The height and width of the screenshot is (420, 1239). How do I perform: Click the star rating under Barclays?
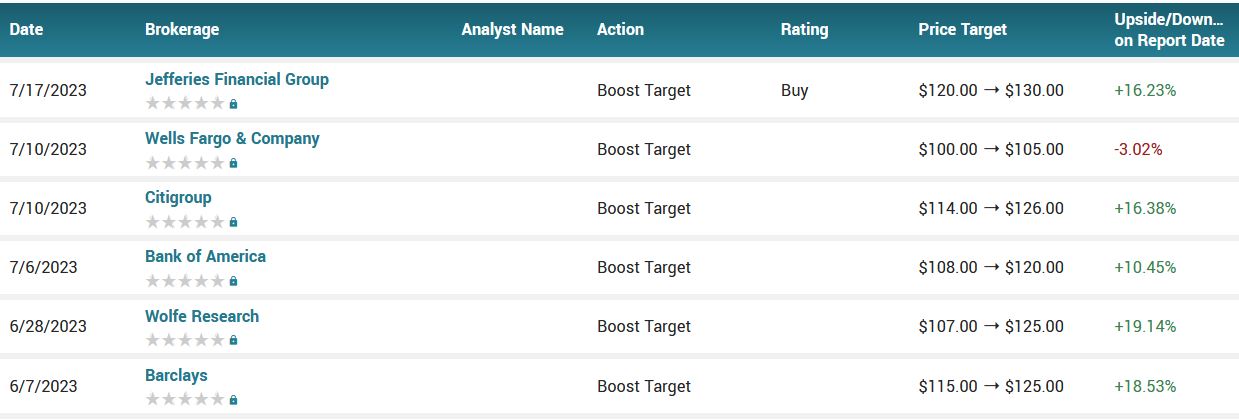pyautogui.click(x=185, y=399)
